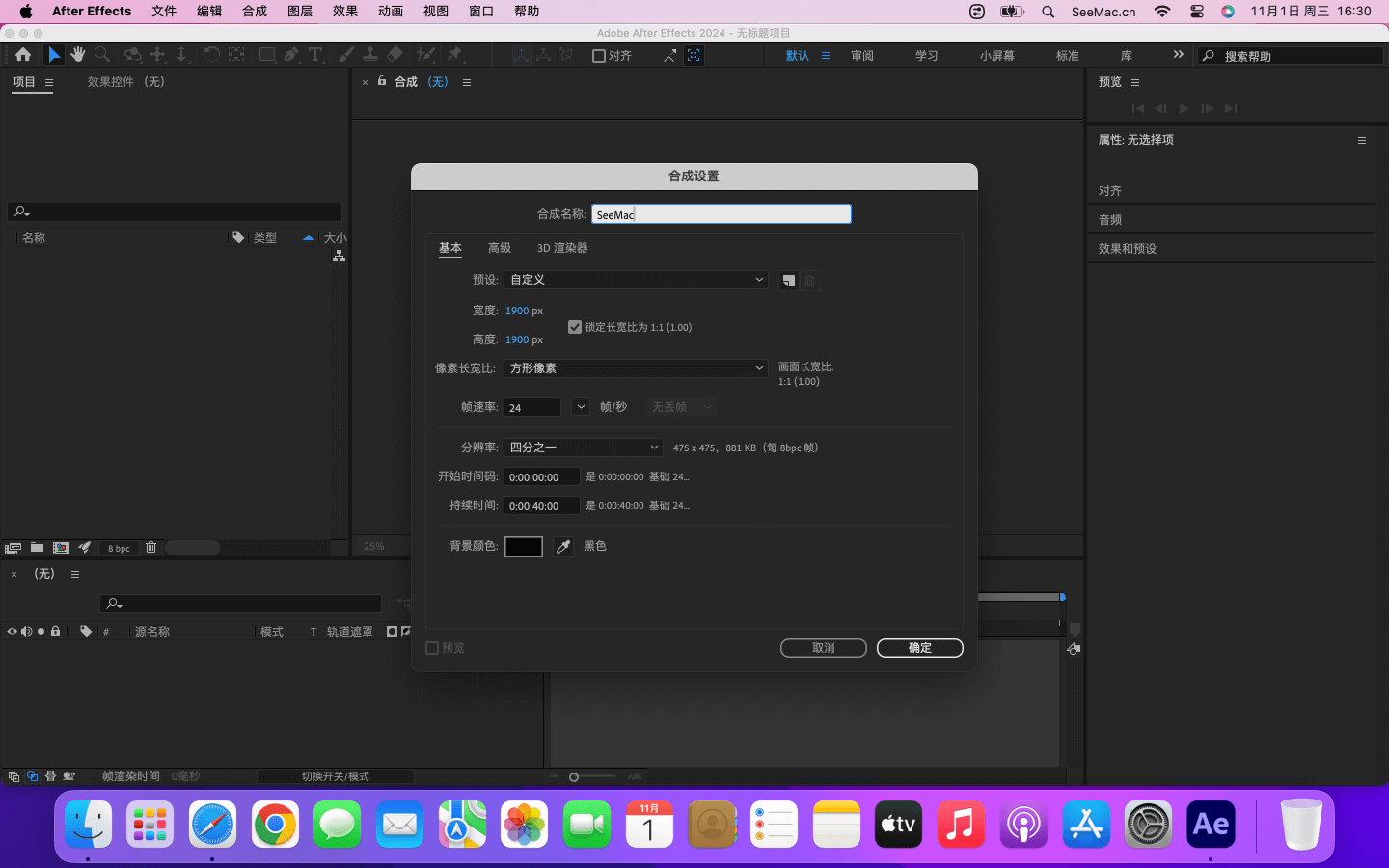This screenshot has width=1389, height=868.
Task: Click the save preset icon in dialog
Action: pyautogui.click(x=789, y=281)
